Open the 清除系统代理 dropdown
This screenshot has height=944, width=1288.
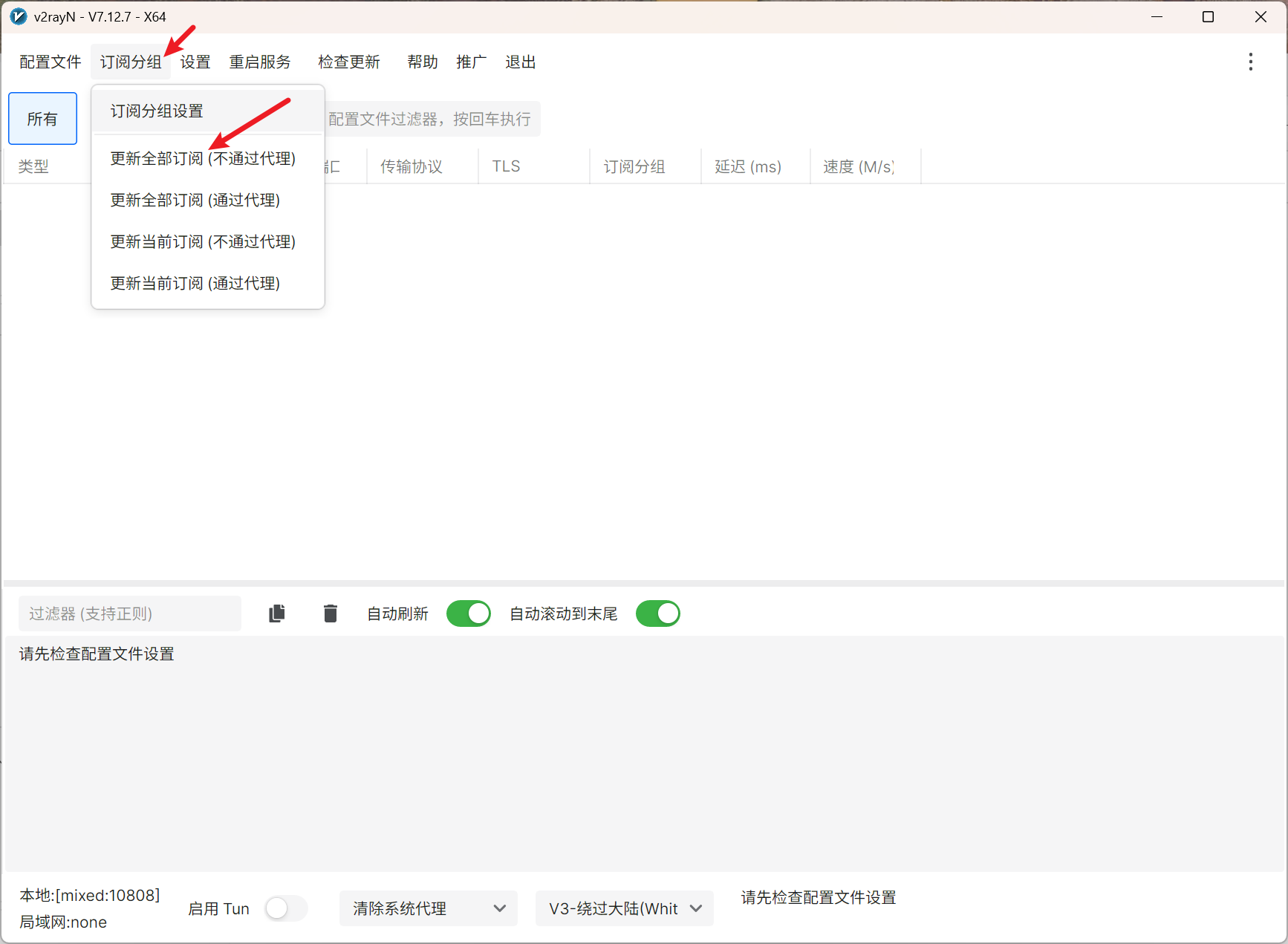[x=429, y=908]
